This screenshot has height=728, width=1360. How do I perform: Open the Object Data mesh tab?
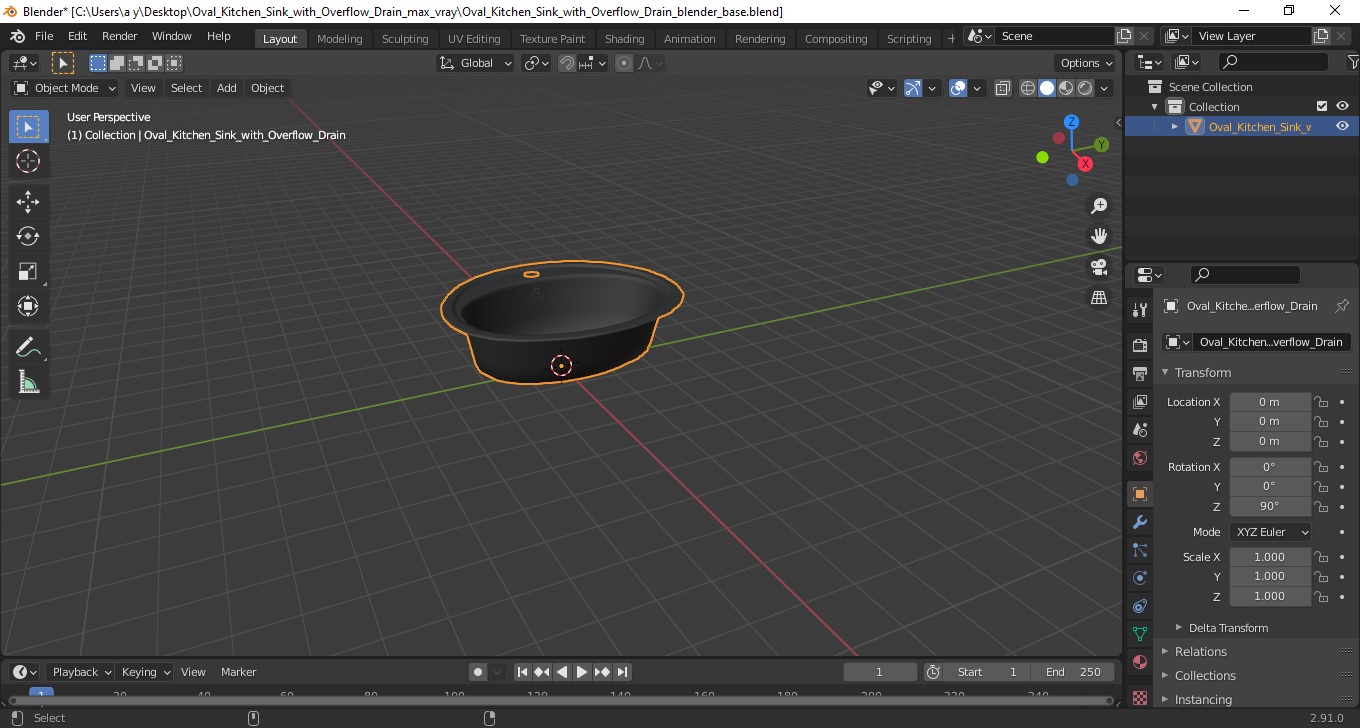(1140, 634)
